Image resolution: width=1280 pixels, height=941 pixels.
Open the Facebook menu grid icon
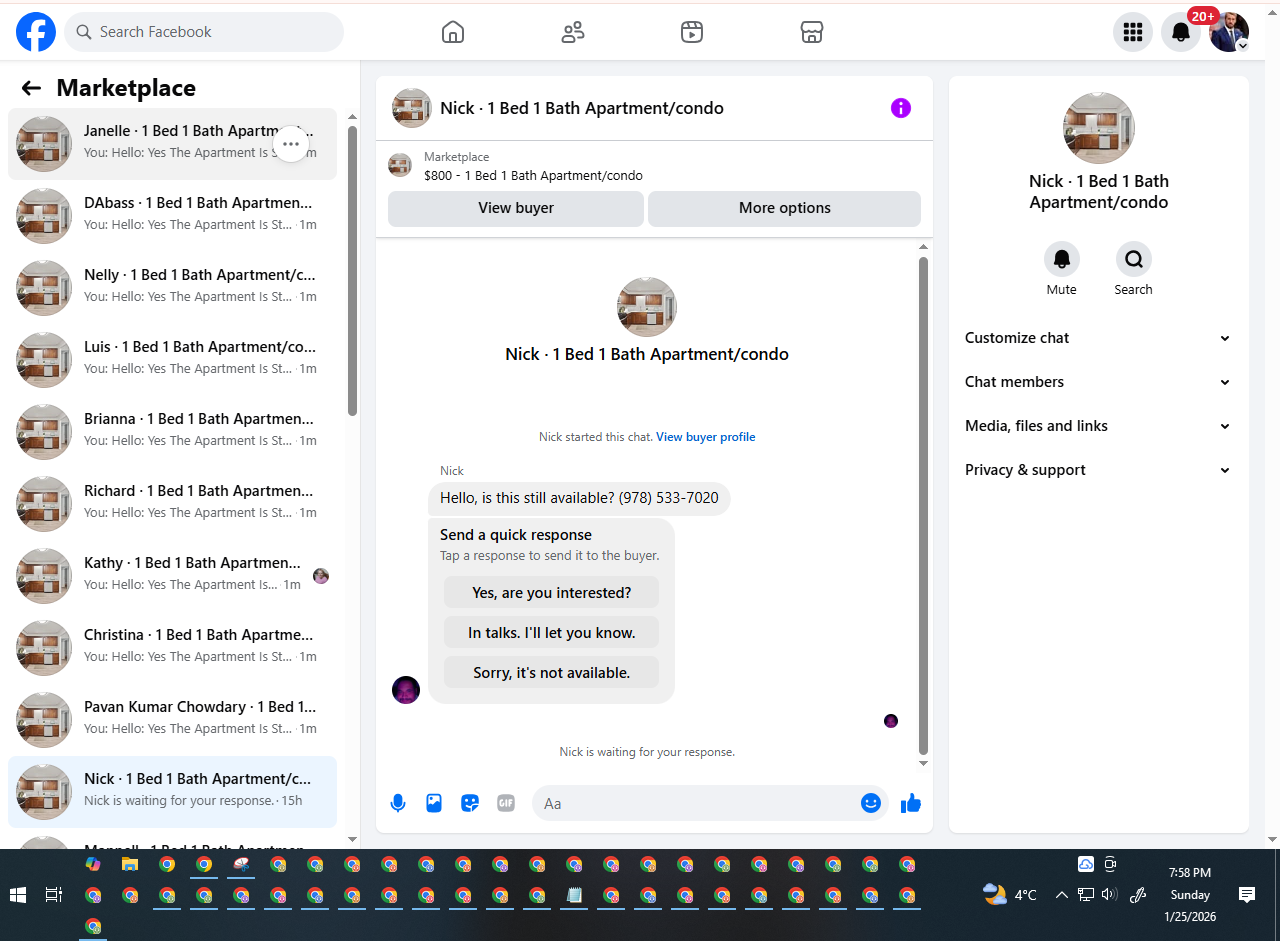click(1133, 32)
